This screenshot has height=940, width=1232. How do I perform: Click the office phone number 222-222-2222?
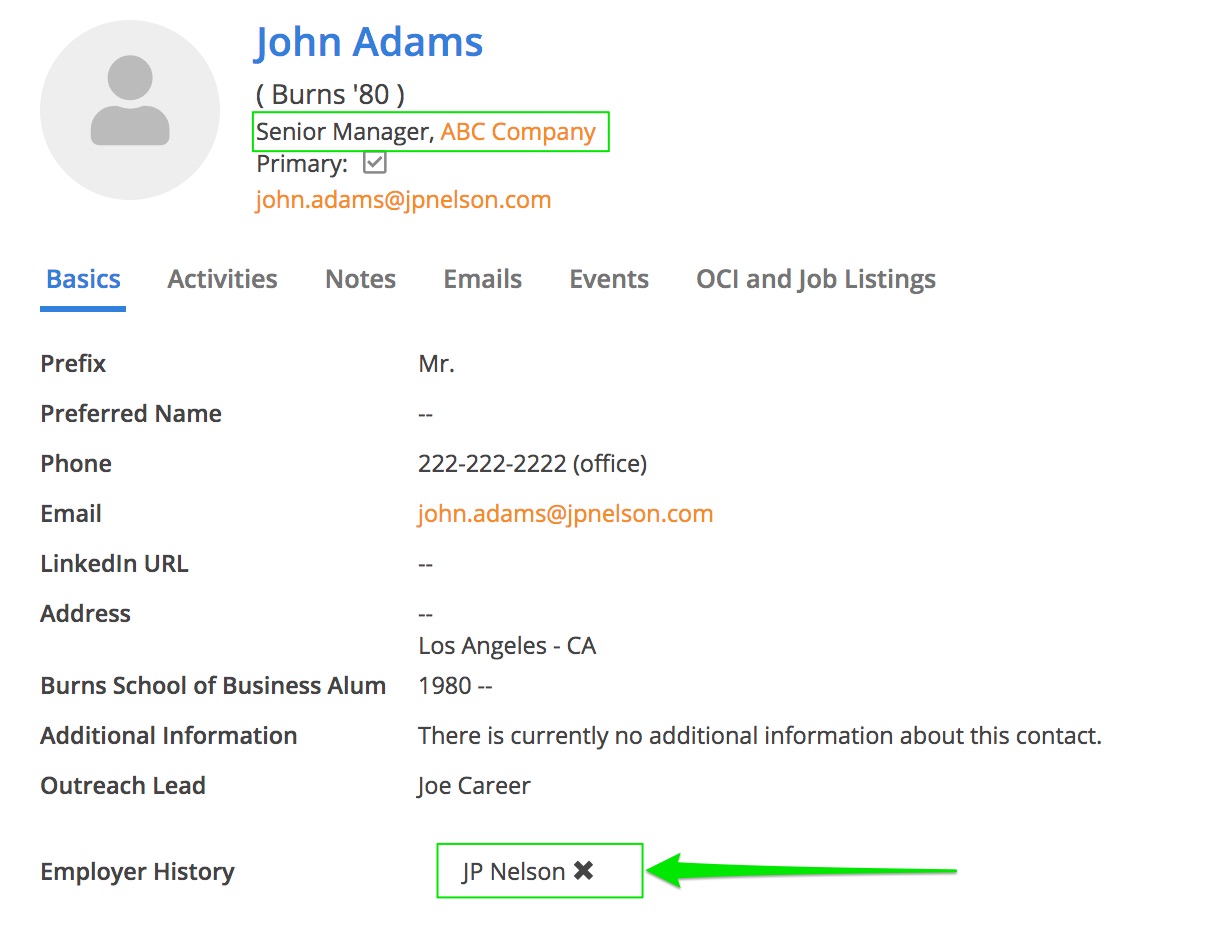click(x=532, y=464)
